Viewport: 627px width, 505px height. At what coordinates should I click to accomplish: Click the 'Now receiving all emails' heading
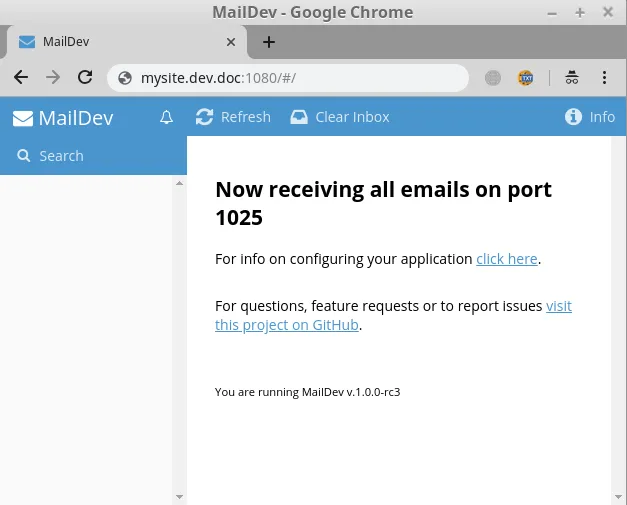(x=383, y=203)
